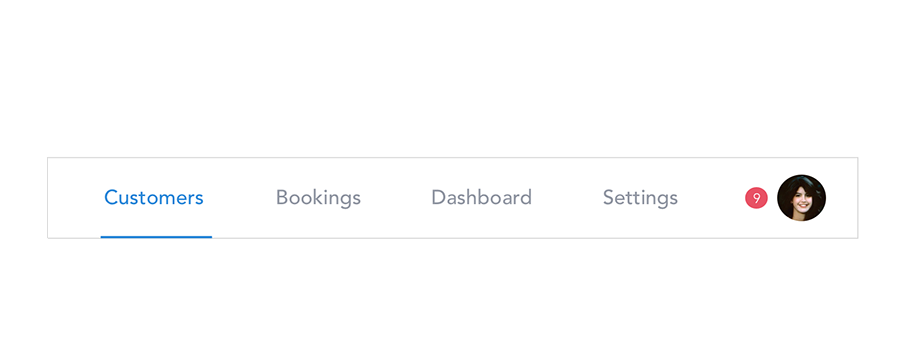Click the active Customers tab
The image size is (900, 364).
154,198
